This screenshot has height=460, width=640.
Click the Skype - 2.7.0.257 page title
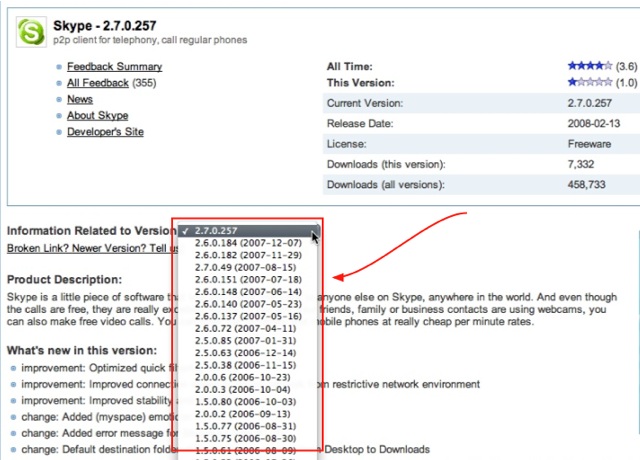pyautogui.click(x=104, y=26)
